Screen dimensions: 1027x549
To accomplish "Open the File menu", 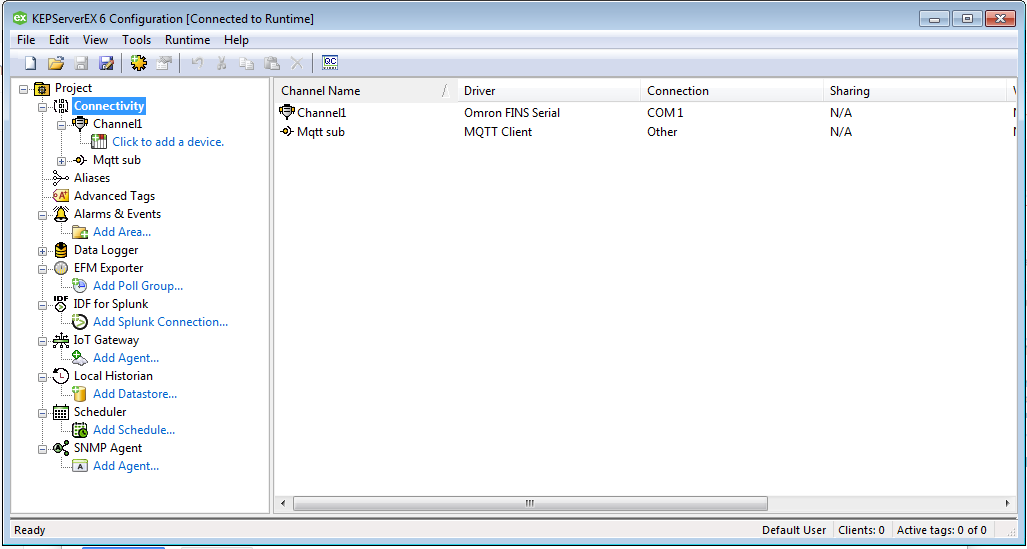I will (26, 40).
